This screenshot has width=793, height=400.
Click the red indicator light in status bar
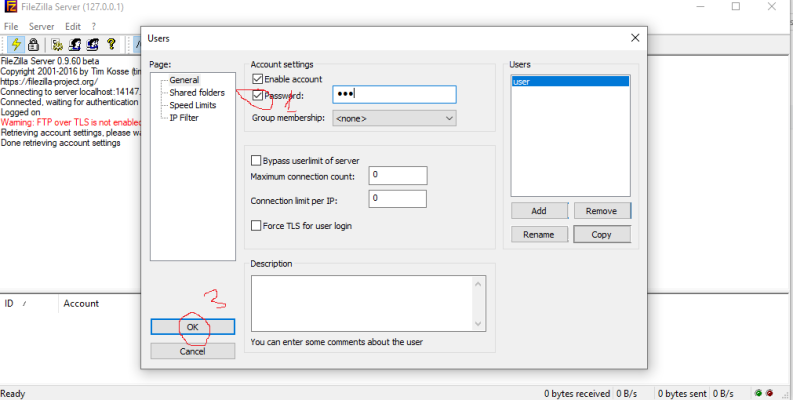(769, 393)
